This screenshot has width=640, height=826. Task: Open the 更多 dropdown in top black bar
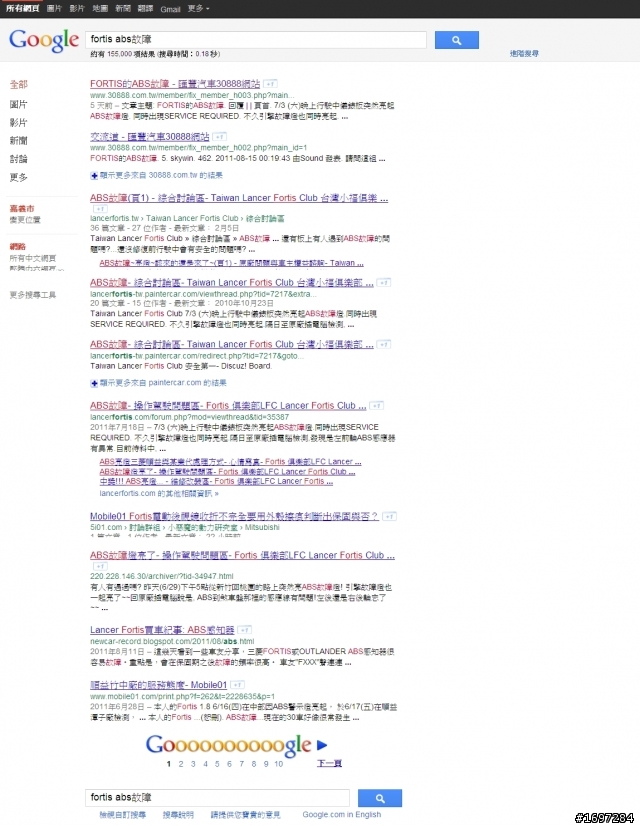tap(199, 8)
